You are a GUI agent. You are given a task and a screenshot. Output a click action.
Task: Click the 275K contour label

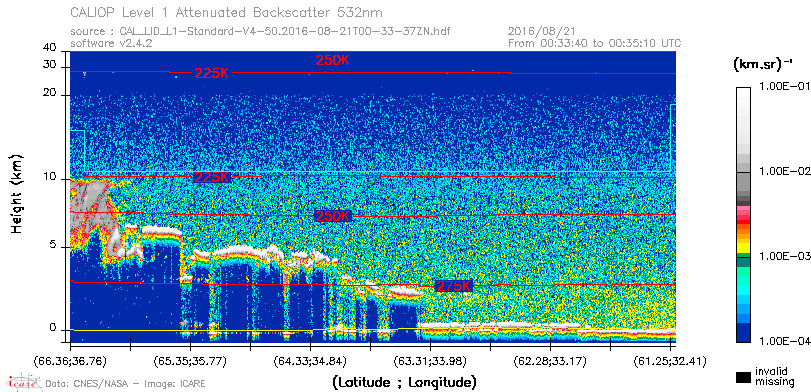(x=454, y=286)
